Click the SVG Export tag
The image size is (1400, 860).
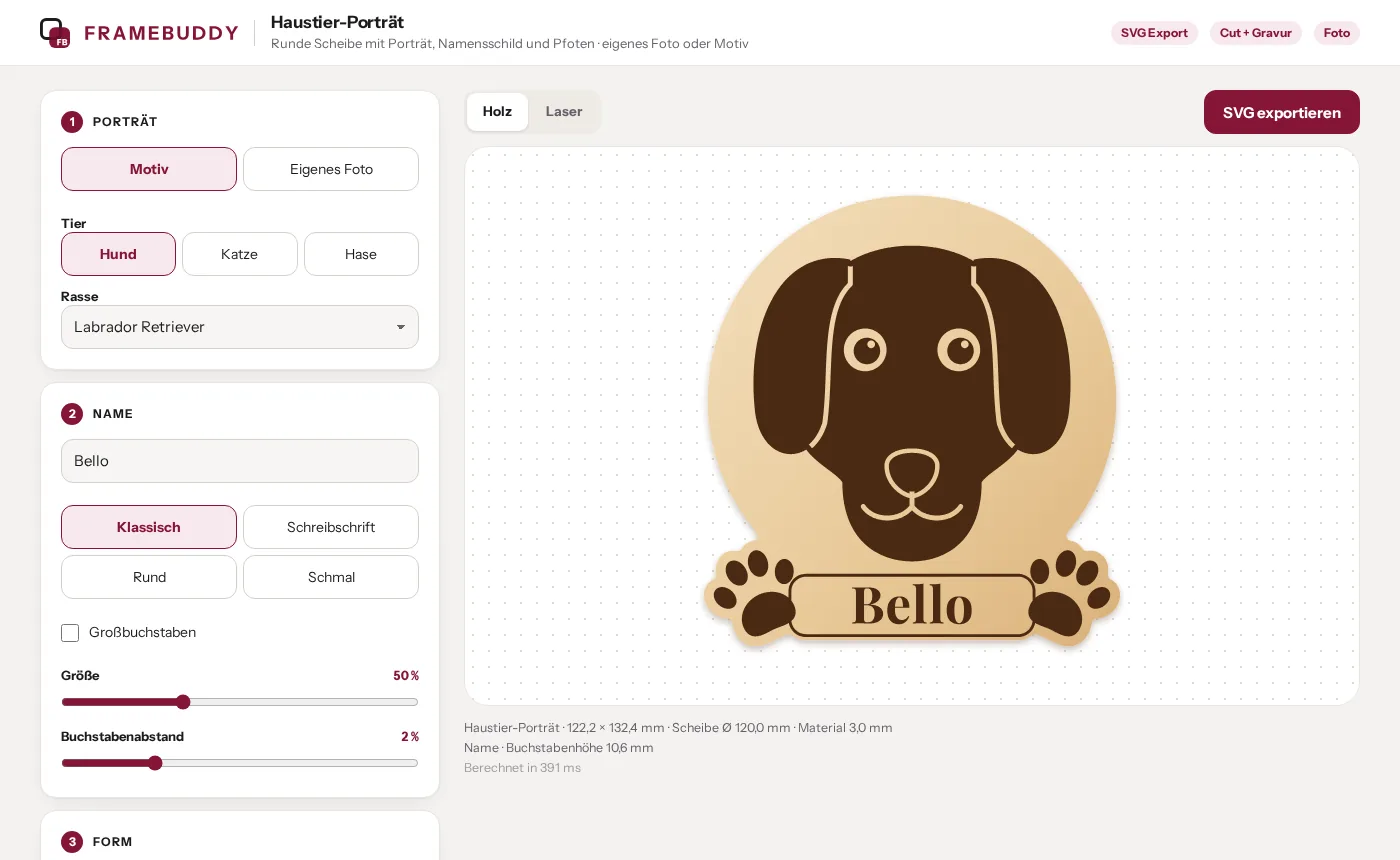[x=1154, y=33]
